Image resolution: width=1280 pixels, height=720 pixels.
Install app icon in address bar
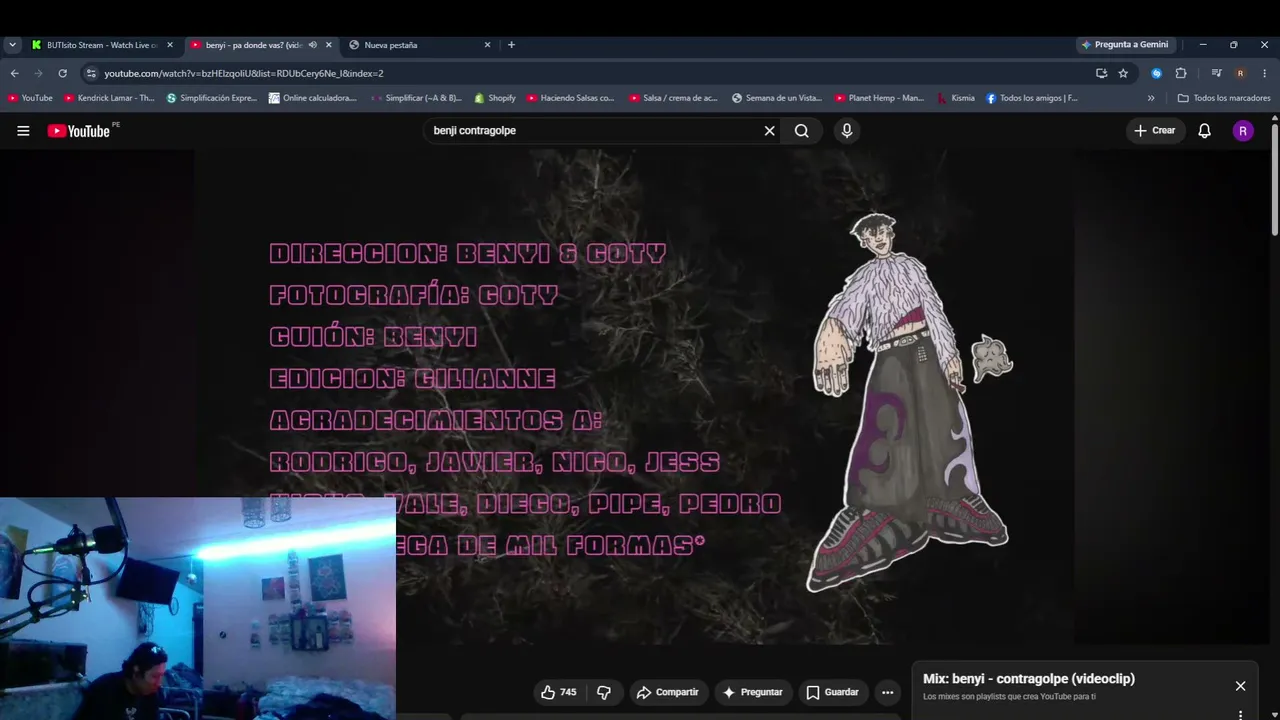[x=1101, y=73]
